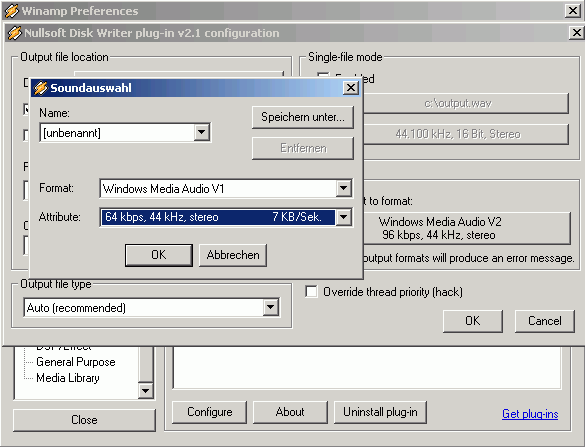Open the Output file type dropdown

click(270, 307)
